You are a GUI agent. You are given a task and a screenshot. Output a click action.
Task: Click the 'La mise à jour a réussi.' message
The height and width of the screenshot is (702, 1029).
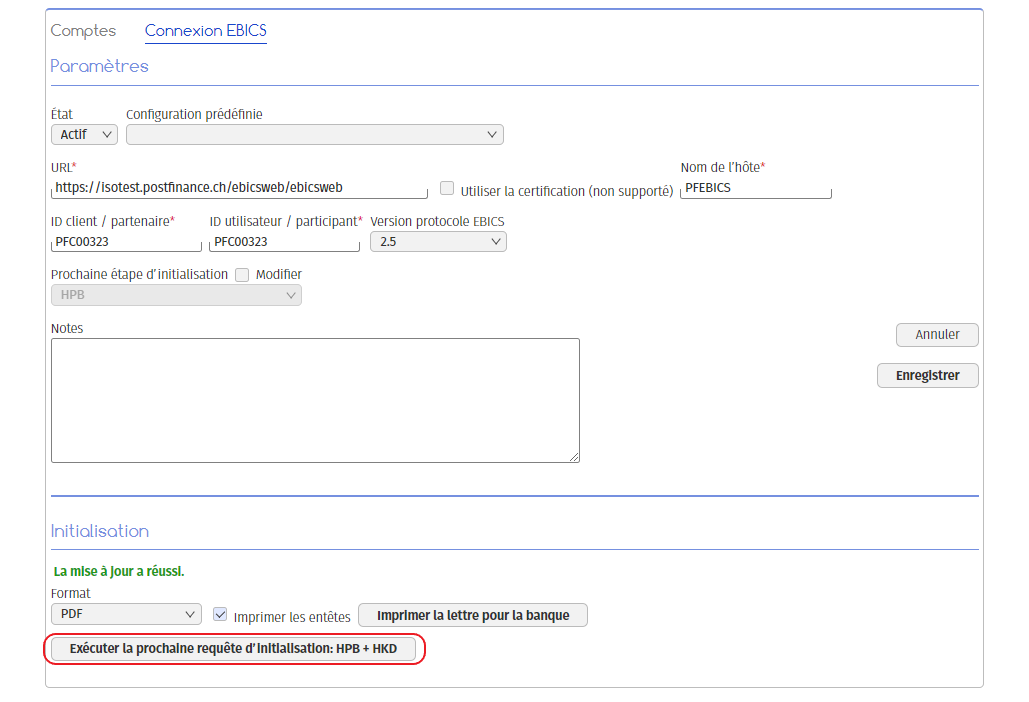click(119, 571)
